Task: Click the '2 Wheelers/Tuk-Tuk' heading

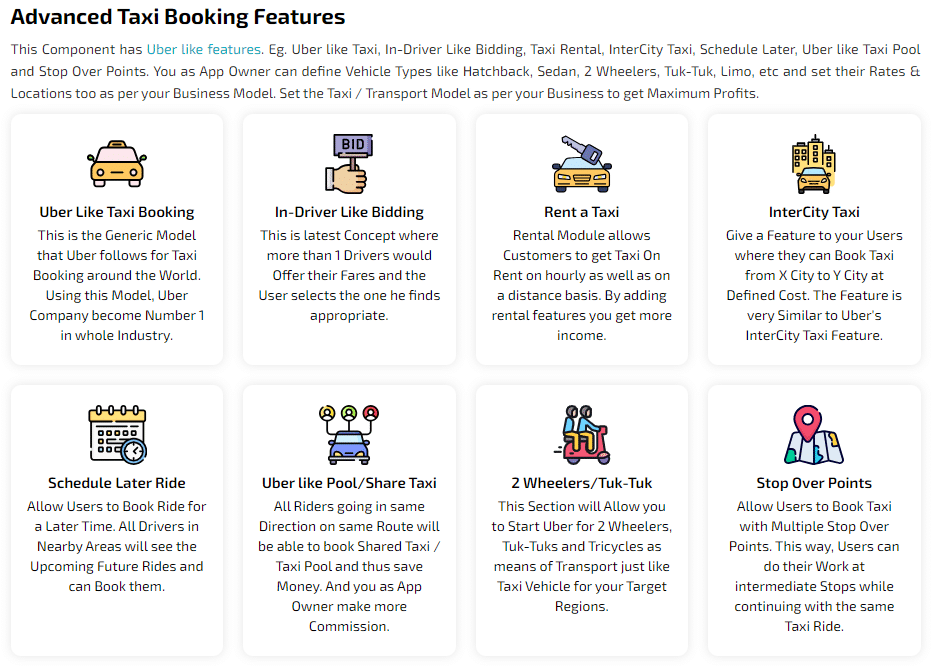Action: click(581, 483)
